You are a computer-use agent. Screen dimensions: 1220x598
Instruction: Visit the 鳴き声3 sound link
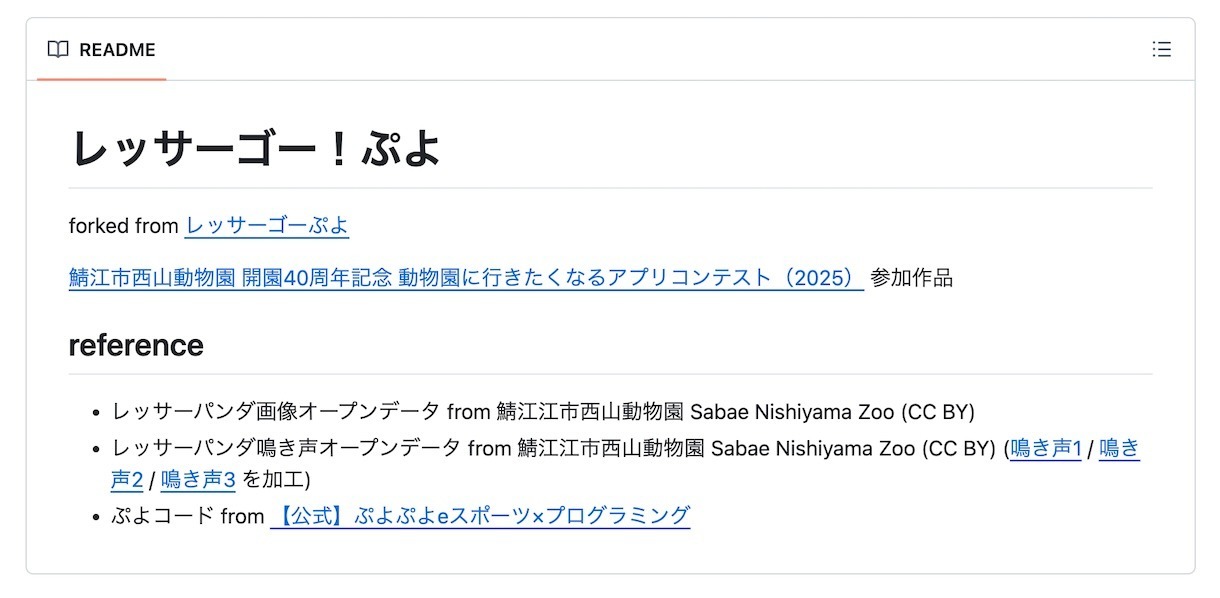(198, 480)
